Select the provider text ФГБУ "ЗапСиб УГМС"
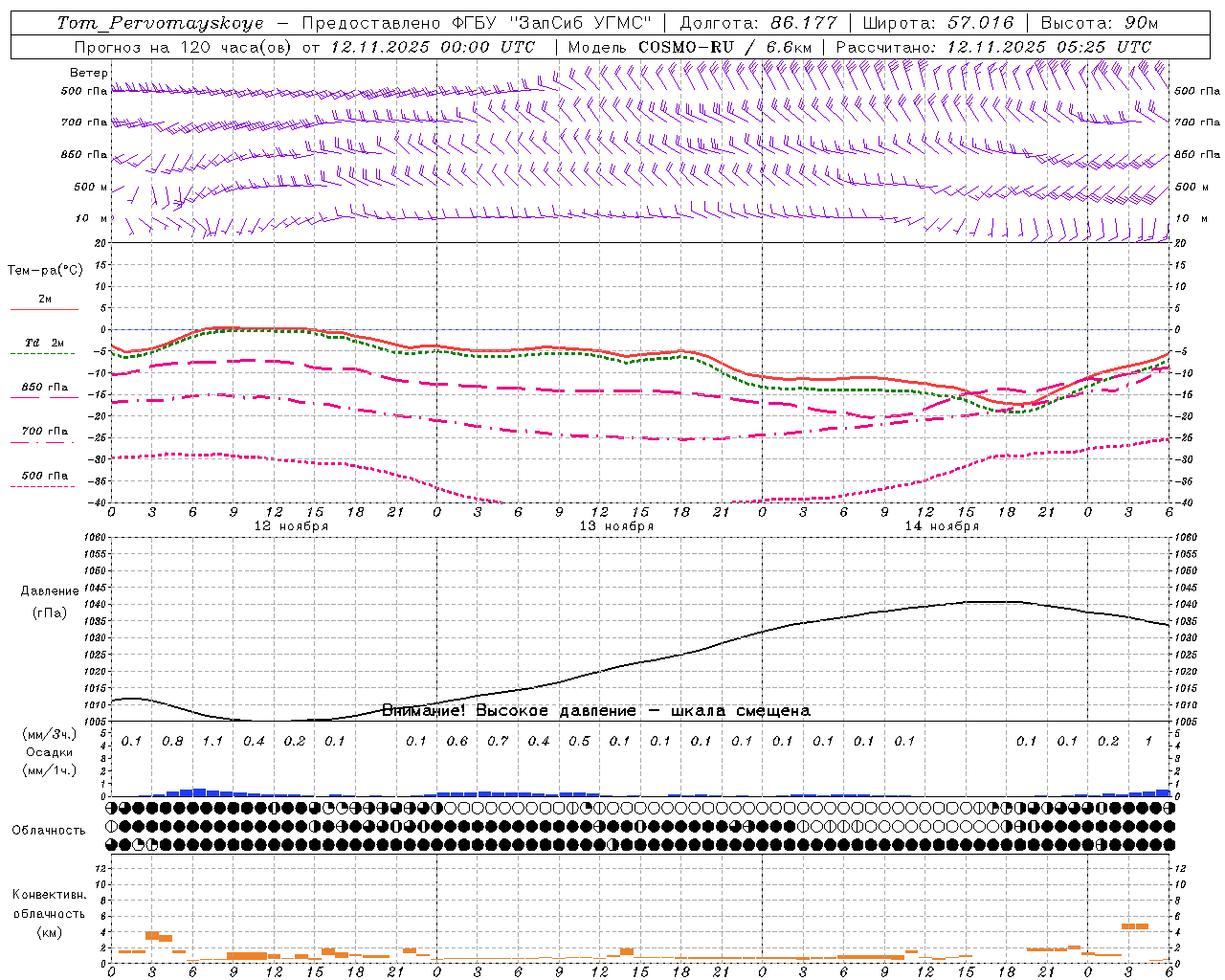This screenshot has width=1225, height=980. (x=552, y=23)
